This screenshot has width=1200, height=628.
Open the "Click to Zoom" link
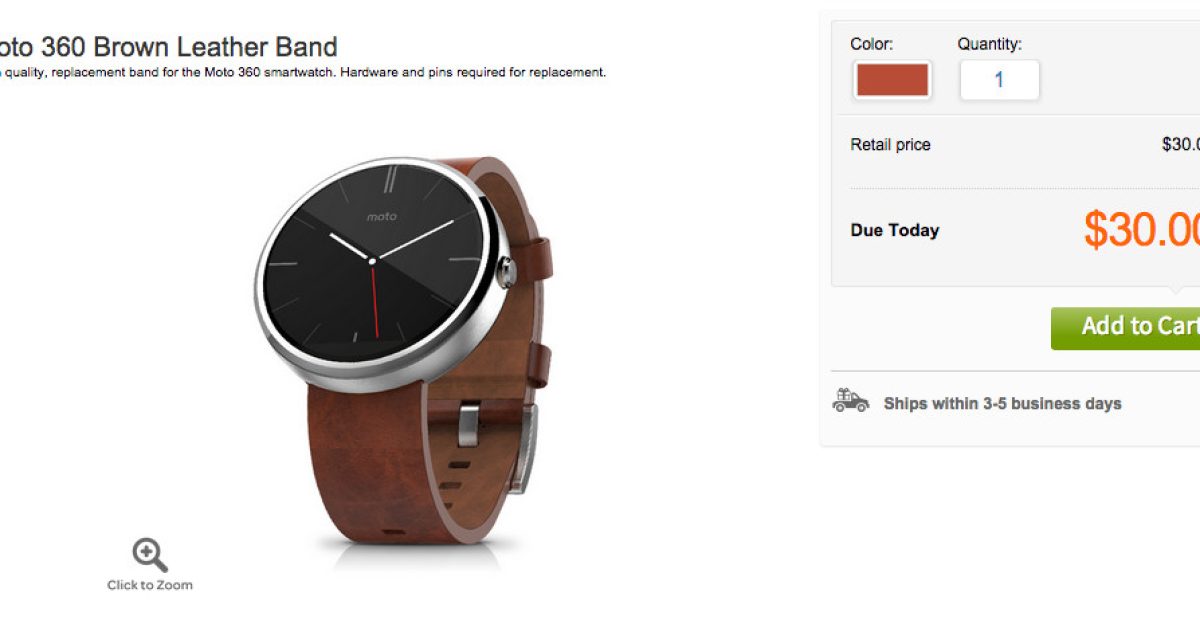tap(150, 585)
